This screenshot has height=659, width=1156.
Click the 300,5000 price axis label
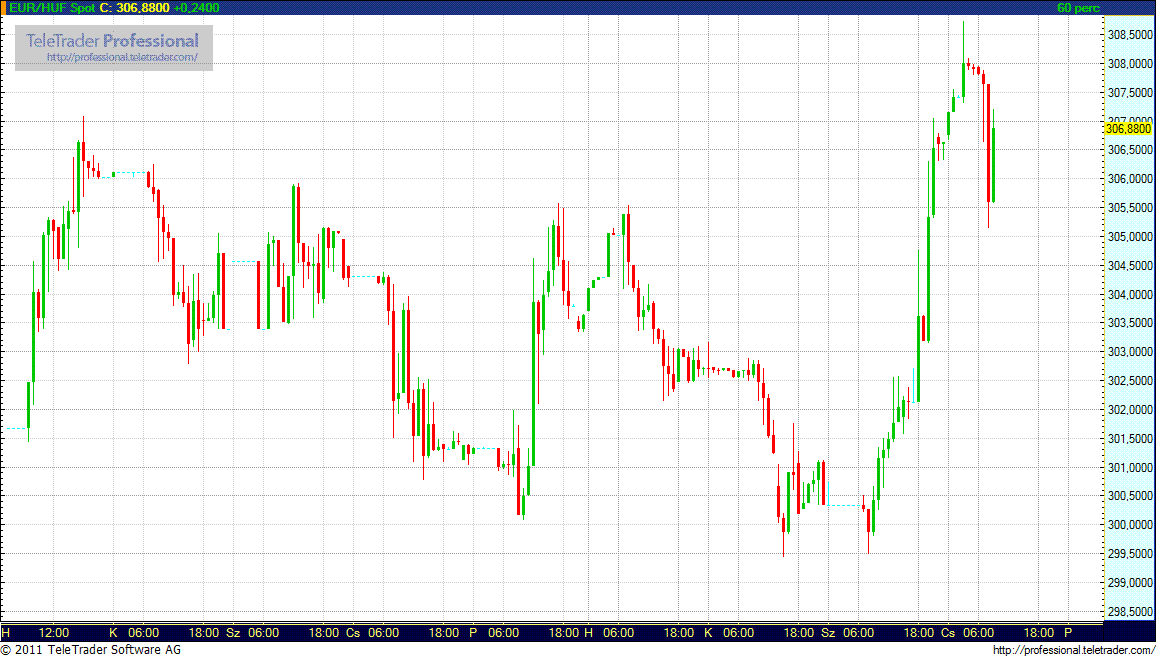pyautogui.click(x=1130, y=496)
